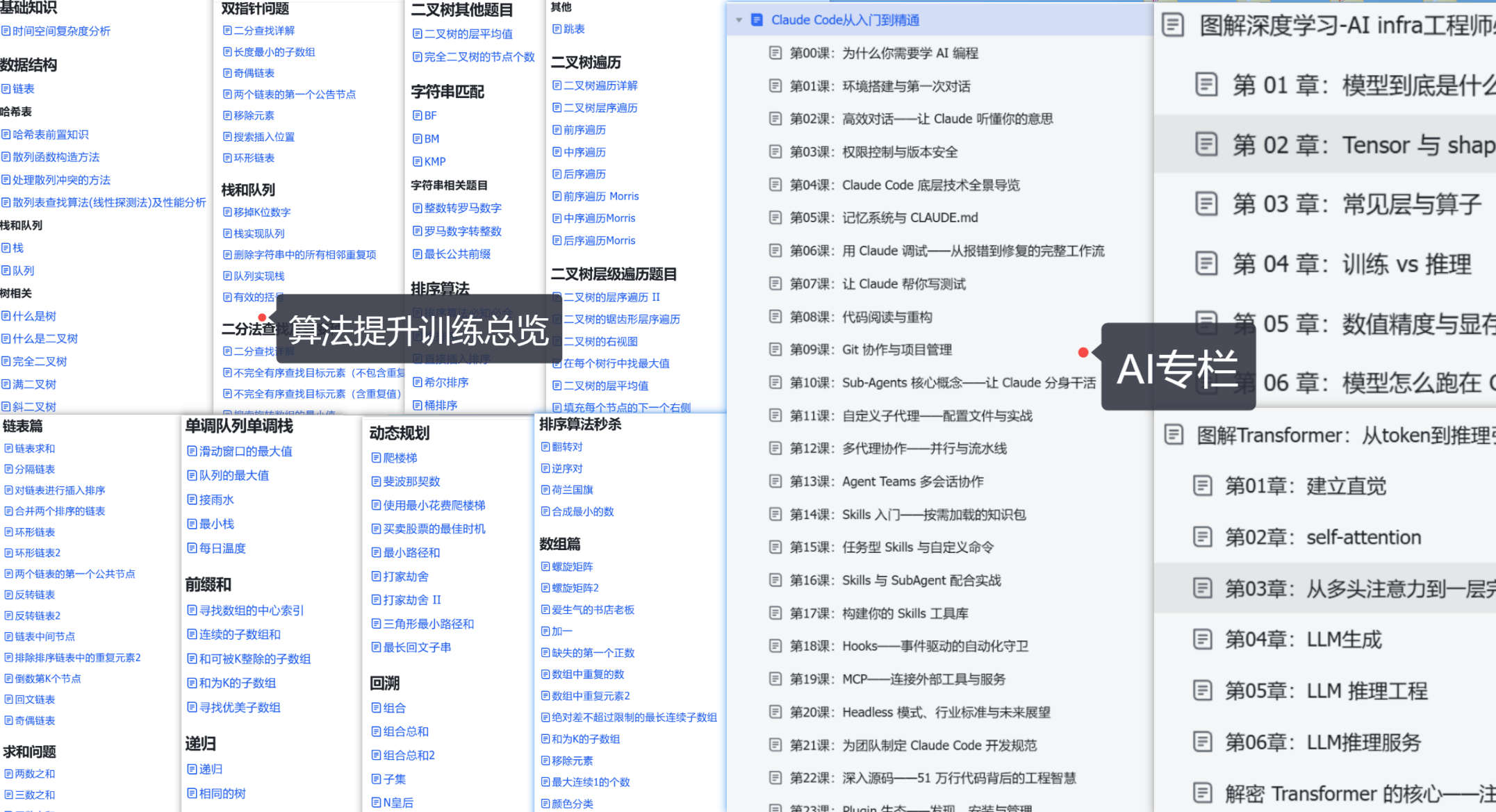
Task: Open the 荷兰国旗 link
Action: click(573, 490)
